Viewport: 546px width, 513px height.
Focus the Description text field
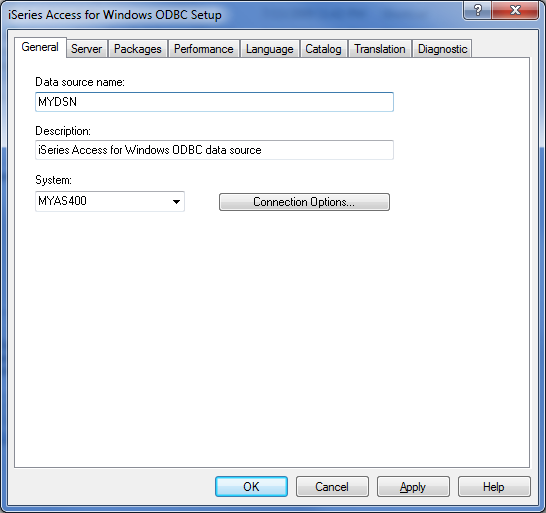[x=214, y=150]
